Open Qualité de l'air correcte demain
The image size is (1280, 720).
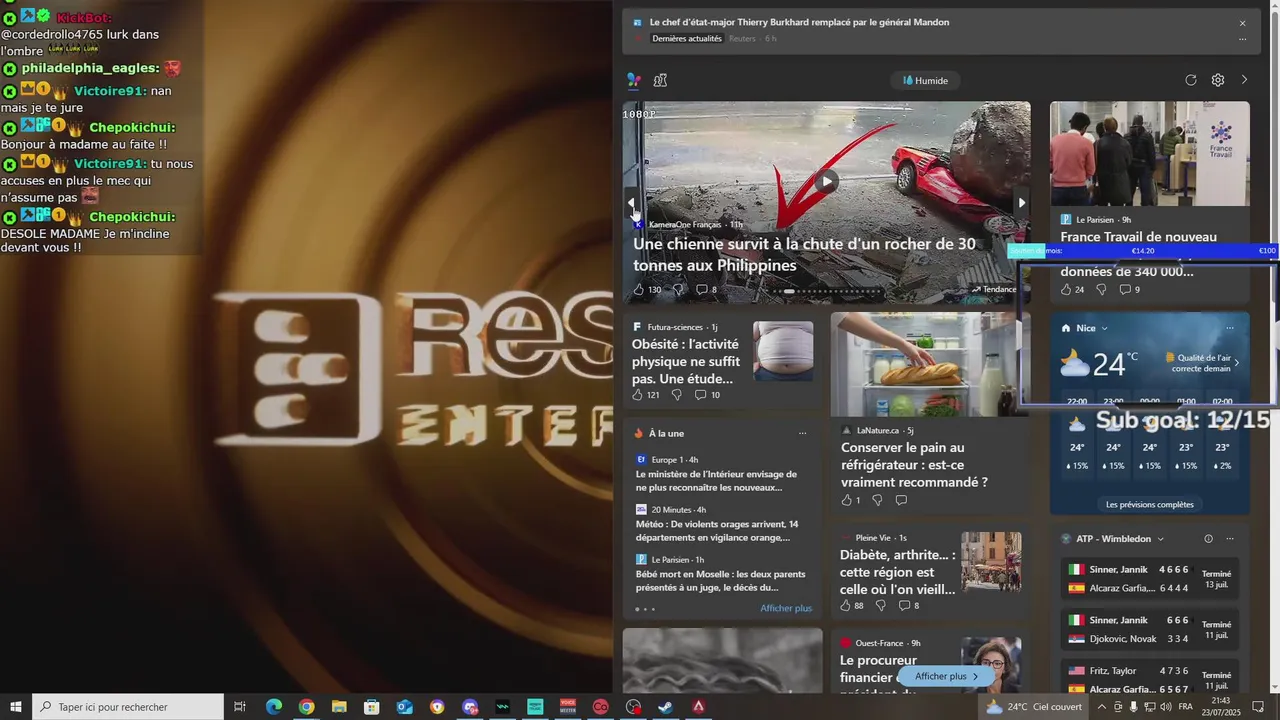point(1203,363)
